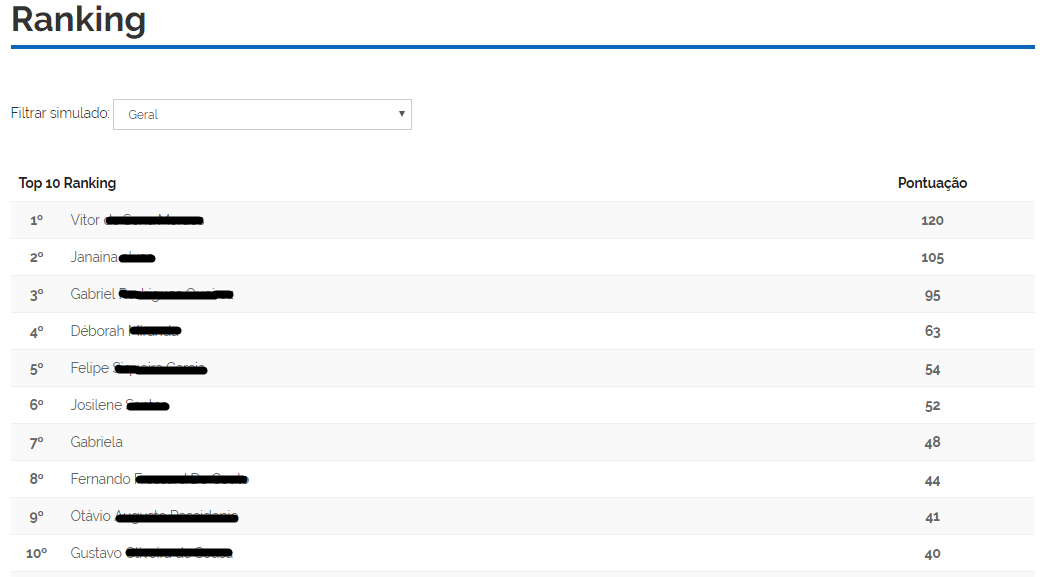The height and width of the screenshot is (577, 1052).
Task: Select second-place entry Janaina
Action: 94,257
